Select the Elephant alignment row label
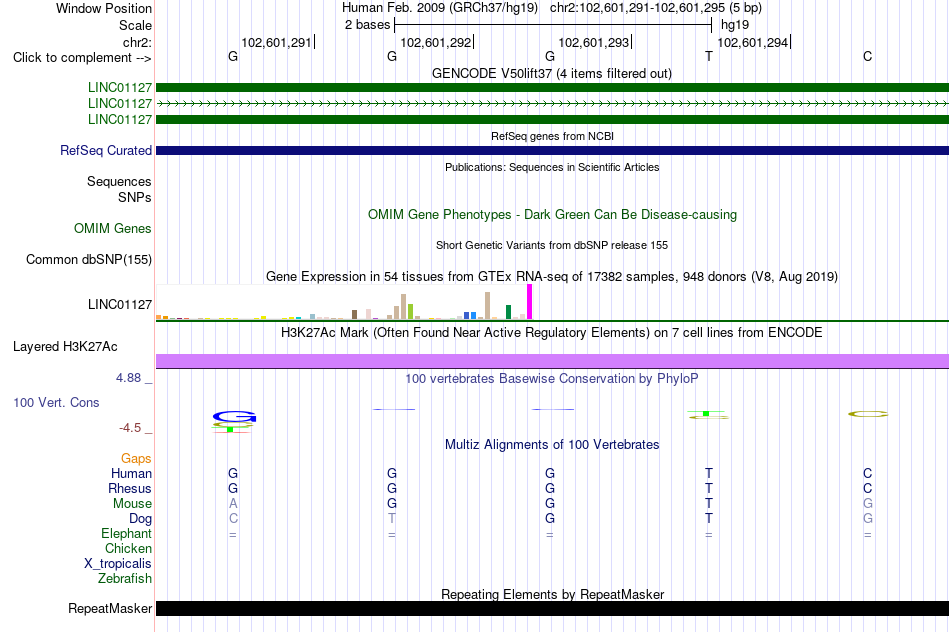 [x=126, y=534]
